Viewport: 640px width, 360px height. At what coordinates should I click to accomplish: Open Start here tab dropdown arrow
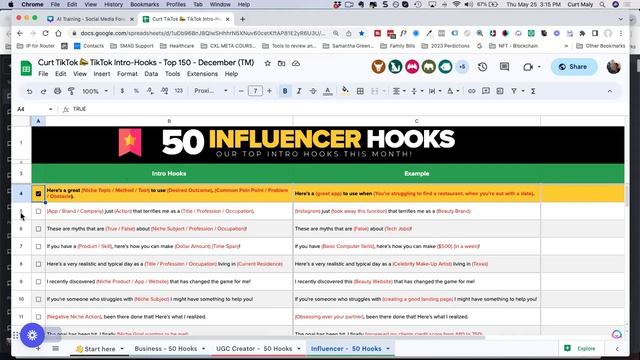click(x=122, y=349)
